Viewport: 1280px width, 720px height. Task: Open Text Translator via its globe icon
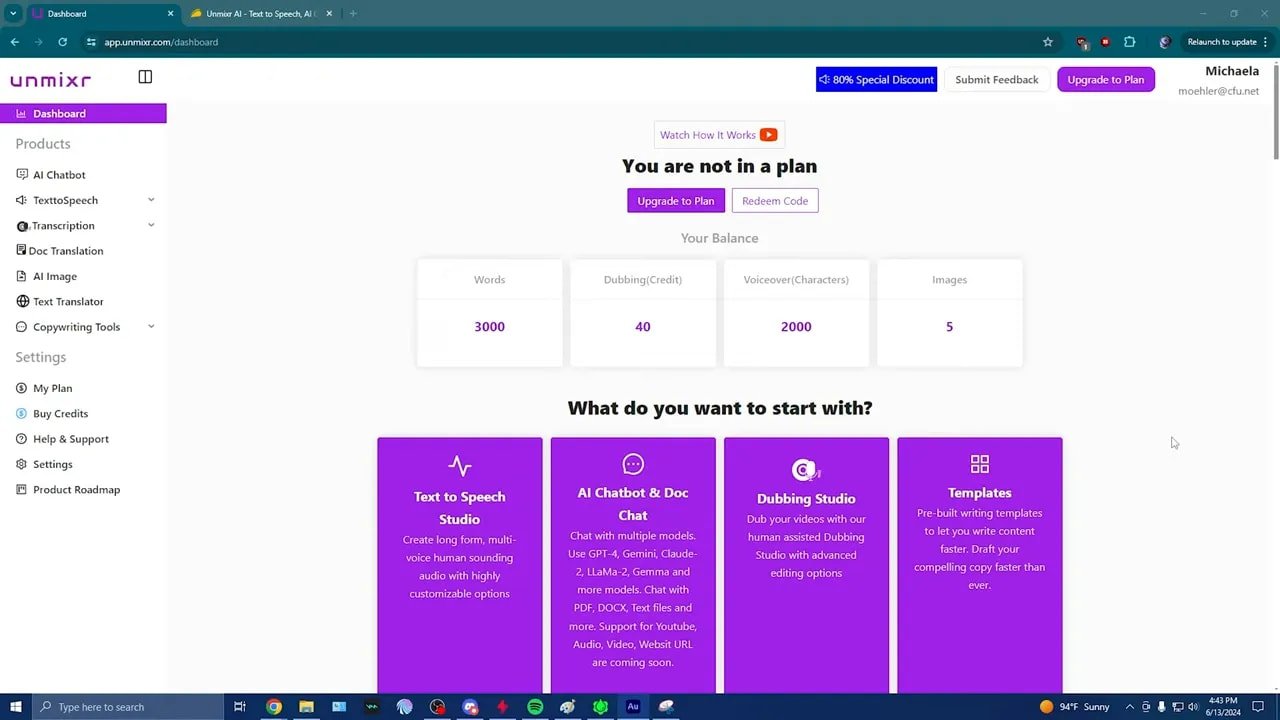(x=22, y=301)
